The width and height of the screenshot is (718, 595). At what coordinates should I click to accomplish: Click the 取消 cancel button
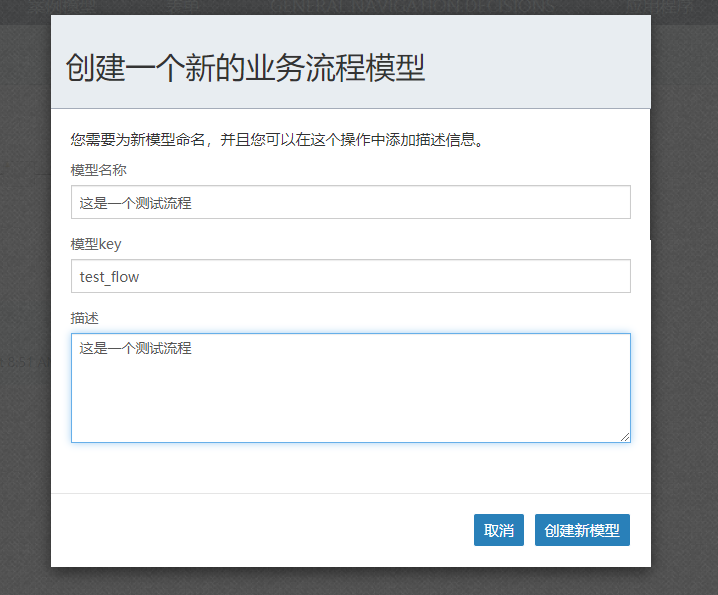[x=499, y=530]
